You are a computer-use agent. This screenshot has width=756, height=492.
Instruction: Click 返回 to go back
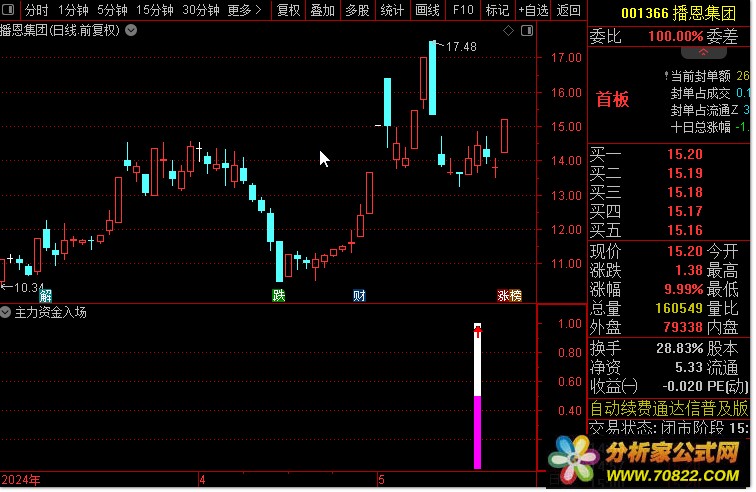568,10
